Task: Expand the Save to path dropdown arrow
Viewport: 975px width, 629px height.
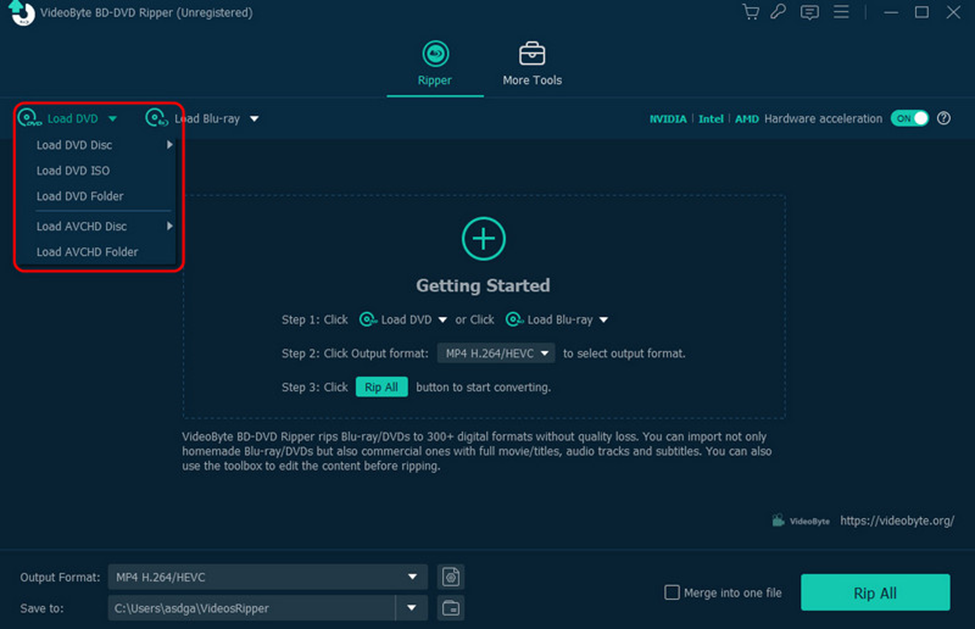Action: pos(412,608)
